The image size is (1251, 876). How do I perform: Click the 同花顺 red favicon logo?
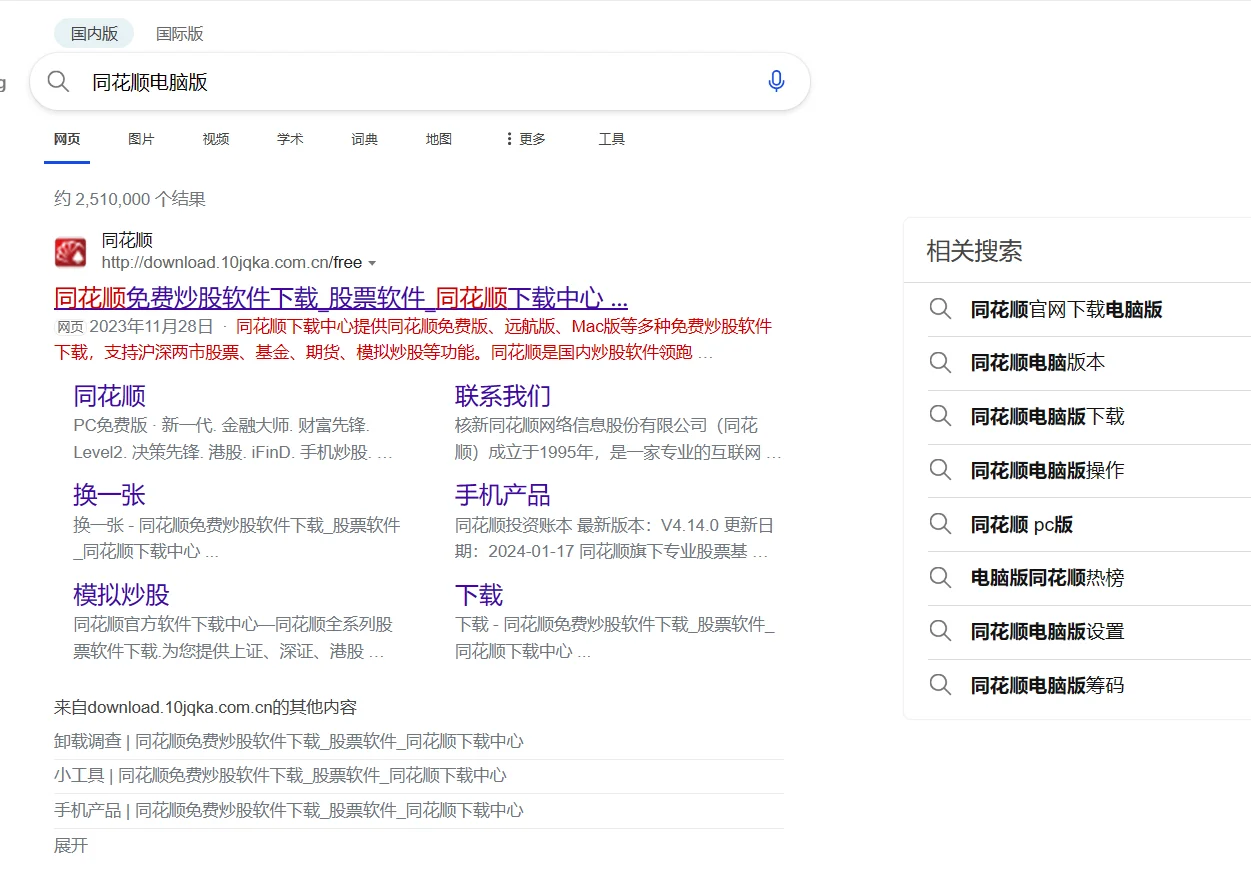(69, 250)
